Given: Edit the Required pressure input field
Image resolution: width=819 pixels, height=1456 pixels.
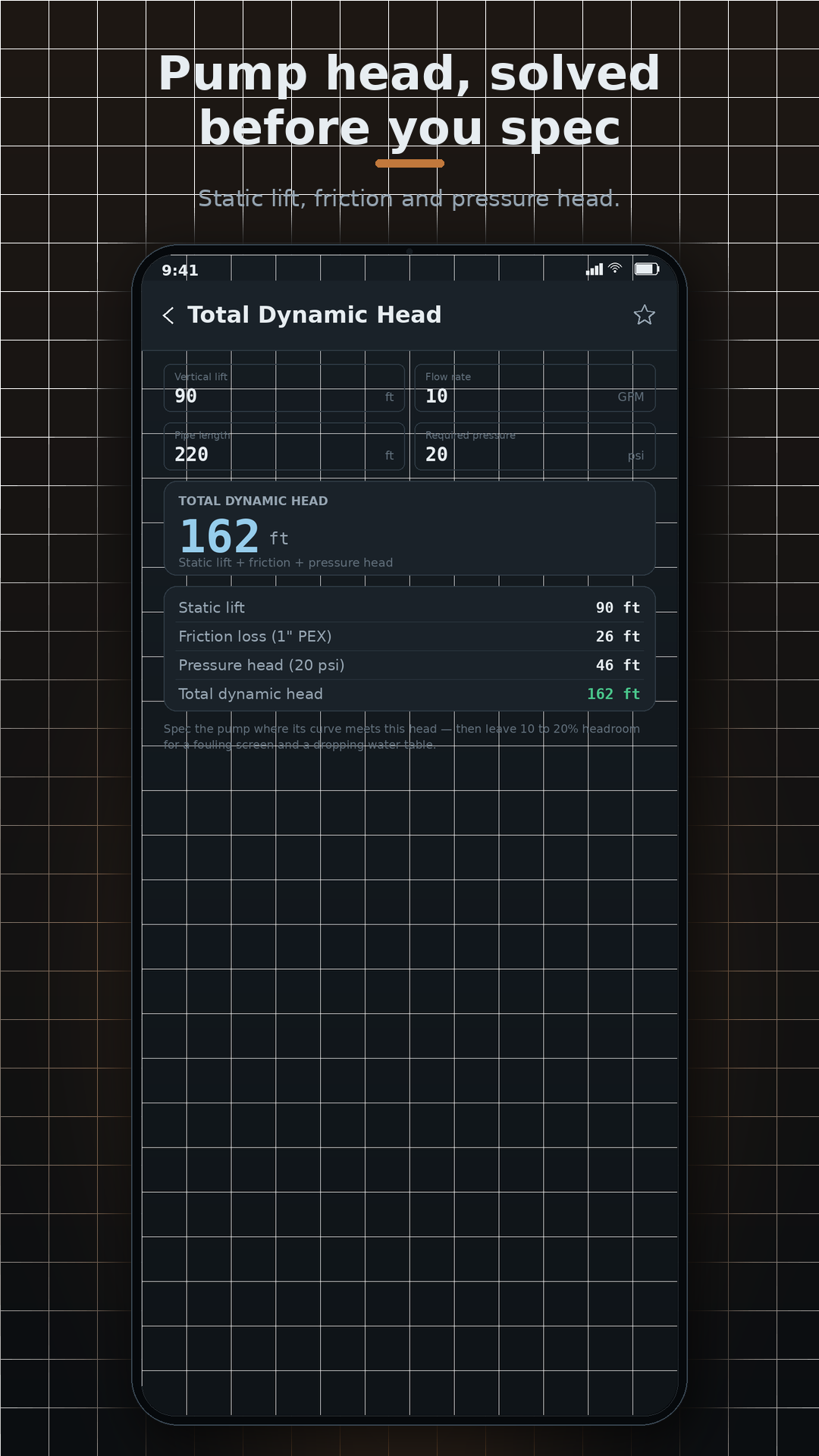Looking at the screenshot, I should pyautogui.click(x=535, y=447).
